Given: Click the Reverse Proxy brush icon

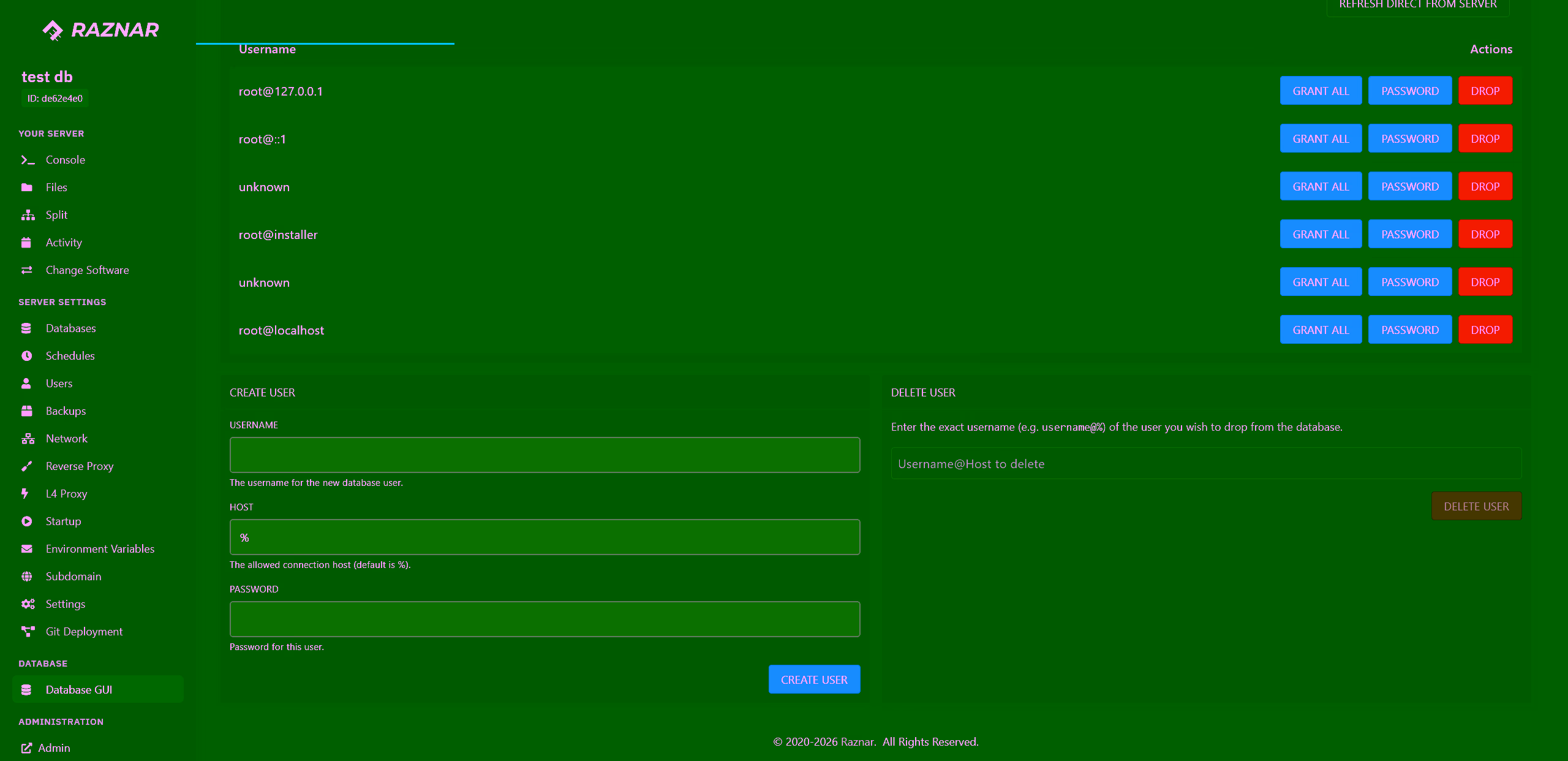Looking at the screenshot, I should pyautogui.click(x=27, y=466).
